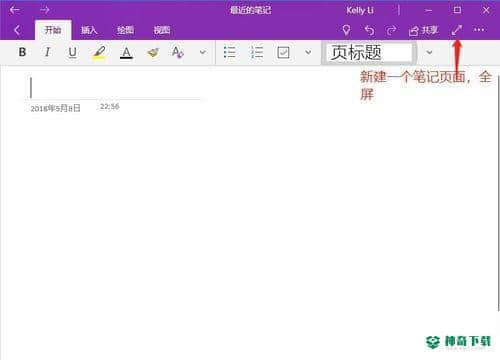Open the more options ellipsis menu
500x360 pixels.
coord(479,30)
